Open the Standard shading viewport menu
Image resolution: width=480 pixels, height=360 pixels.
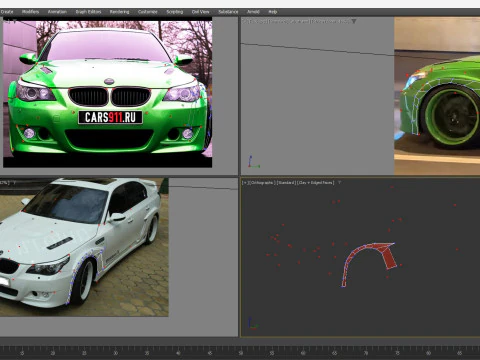[x=286, y=183]
